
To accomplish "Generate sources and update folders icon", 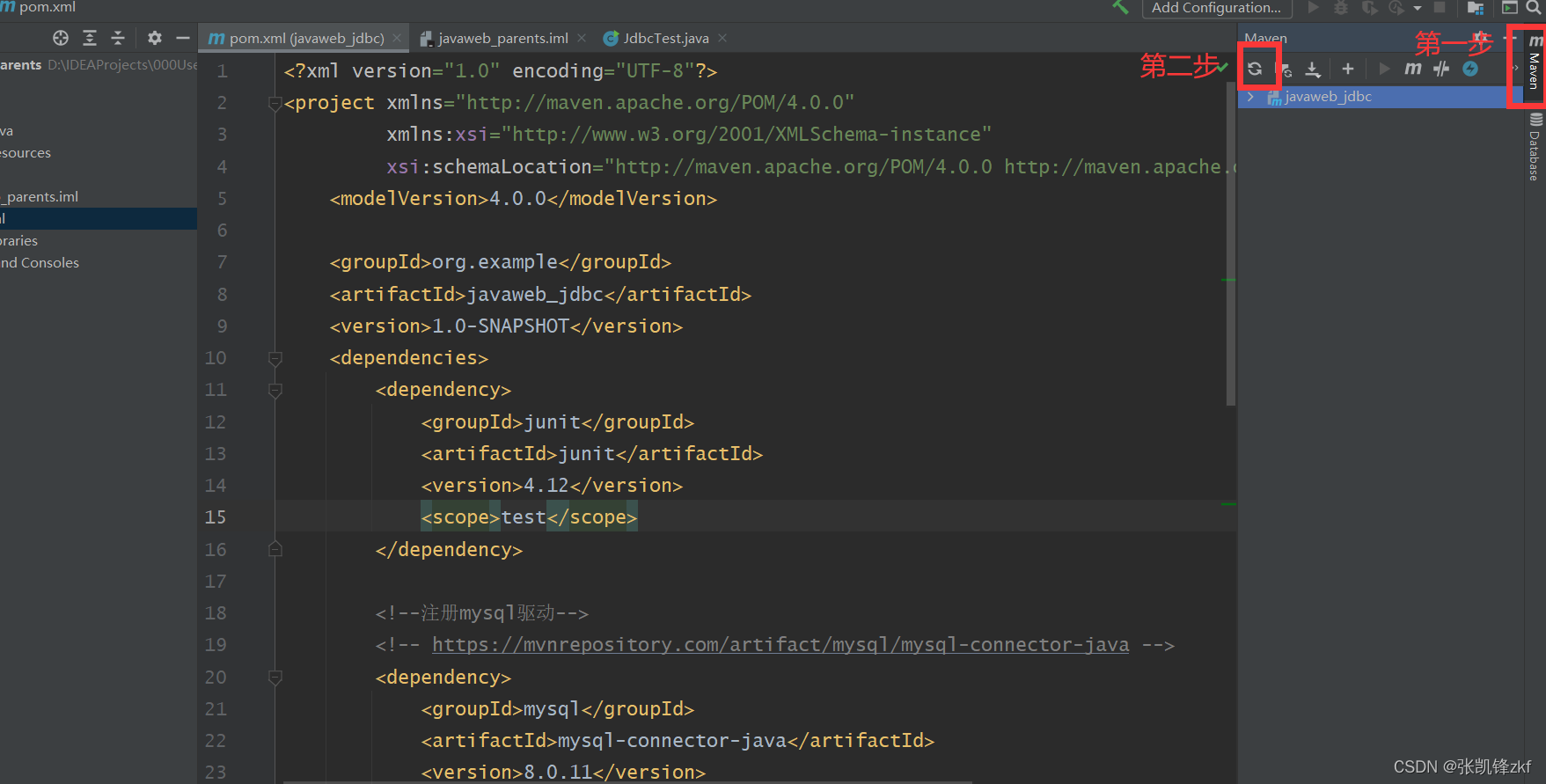I will [x=1285, y=69].
